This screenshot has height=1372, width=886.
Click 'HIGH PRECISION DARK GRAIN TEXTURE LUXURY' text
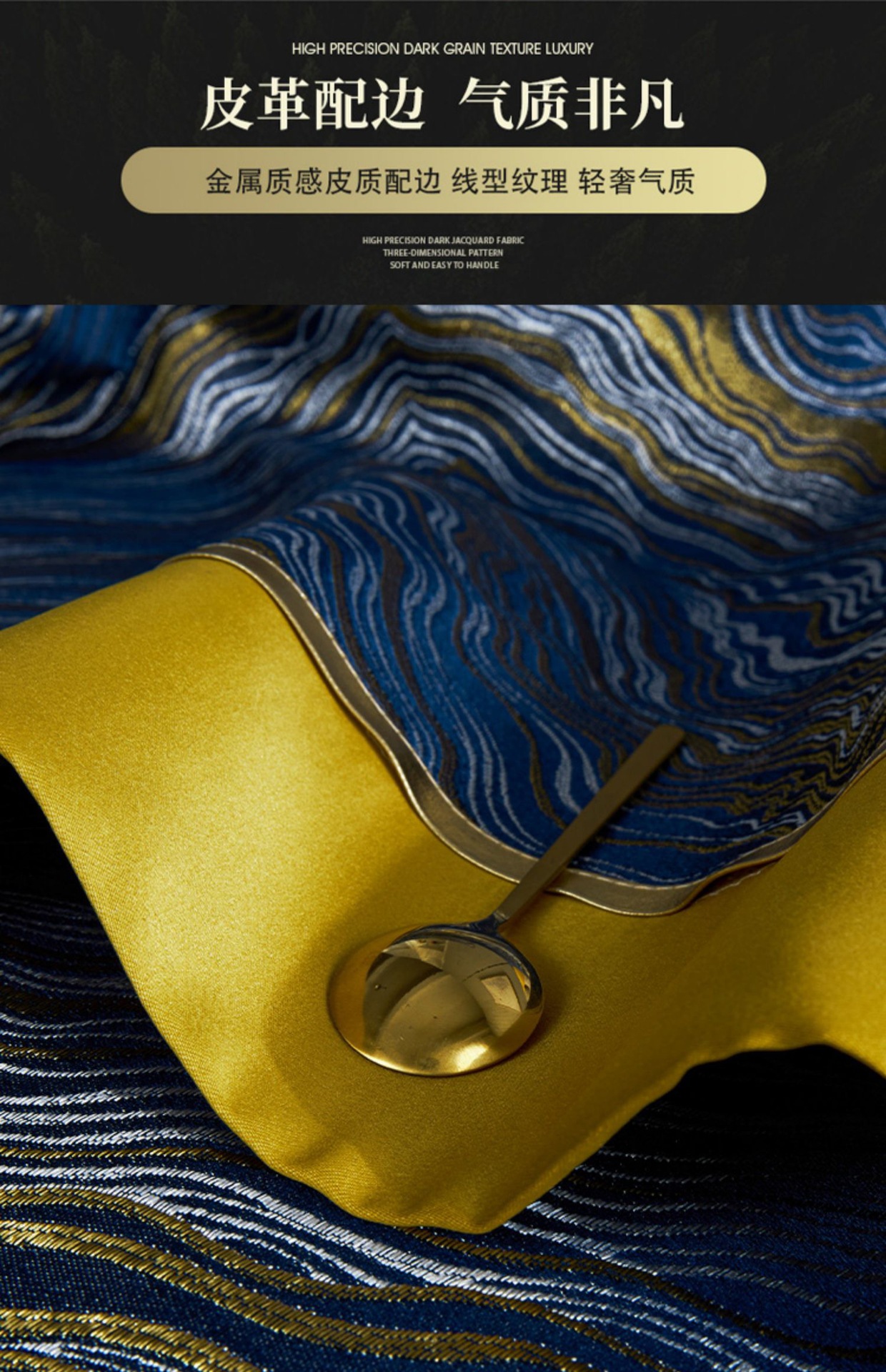coord(442,49)
